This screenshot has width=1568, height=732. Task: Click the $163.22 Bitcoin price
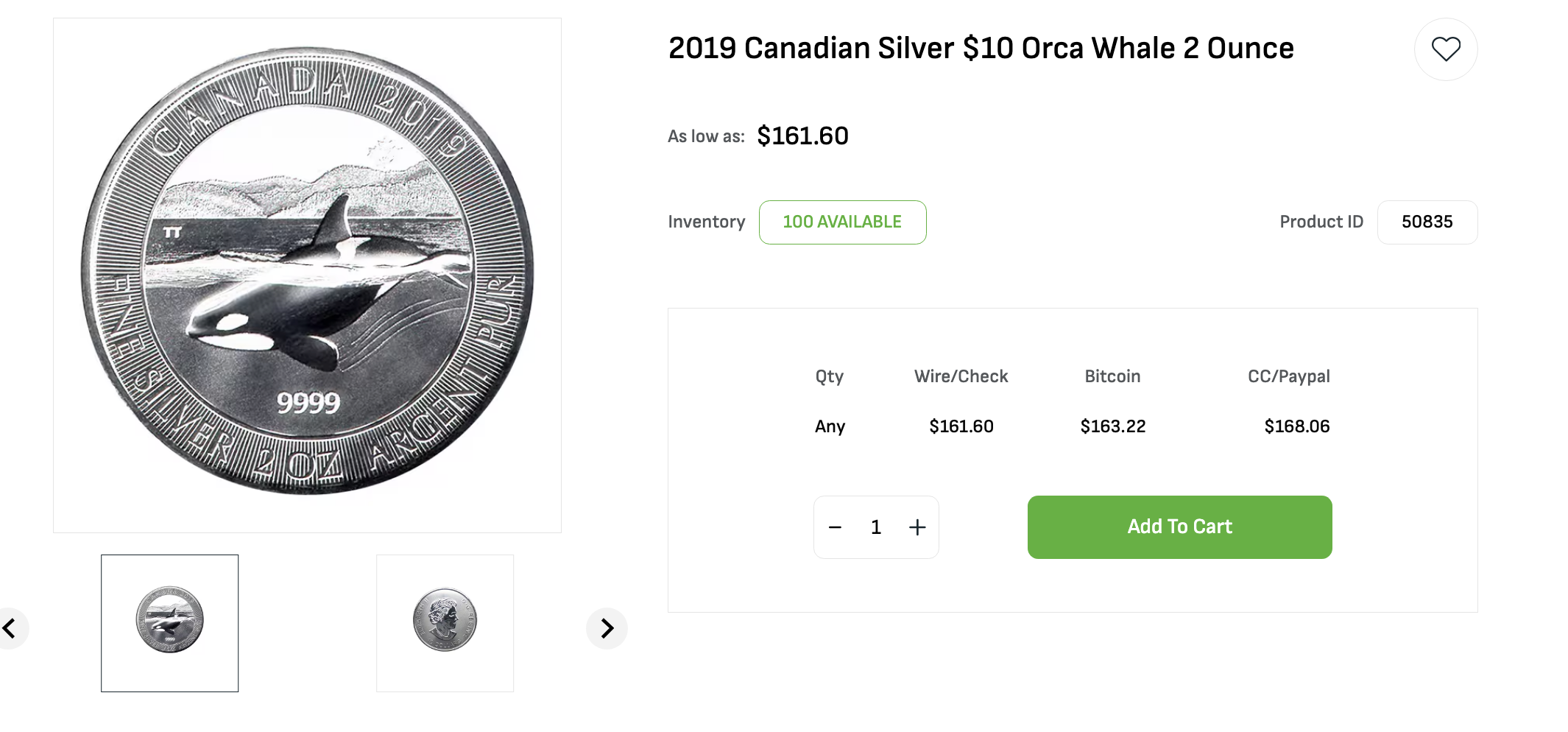tap(1112, 426)
